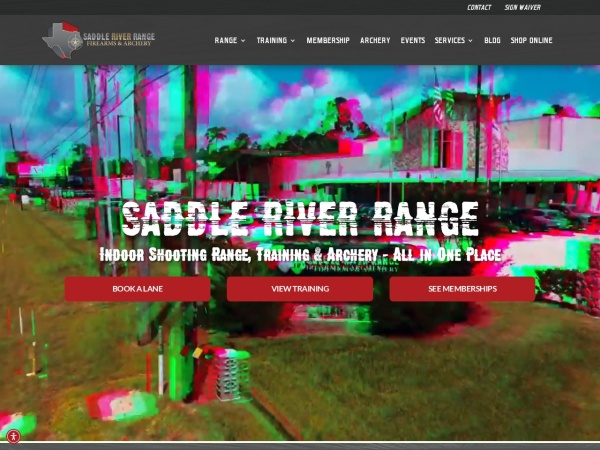Screen dimensions: 600x450
Task: Click the Contact link in top bar
Action: (479, 7)
